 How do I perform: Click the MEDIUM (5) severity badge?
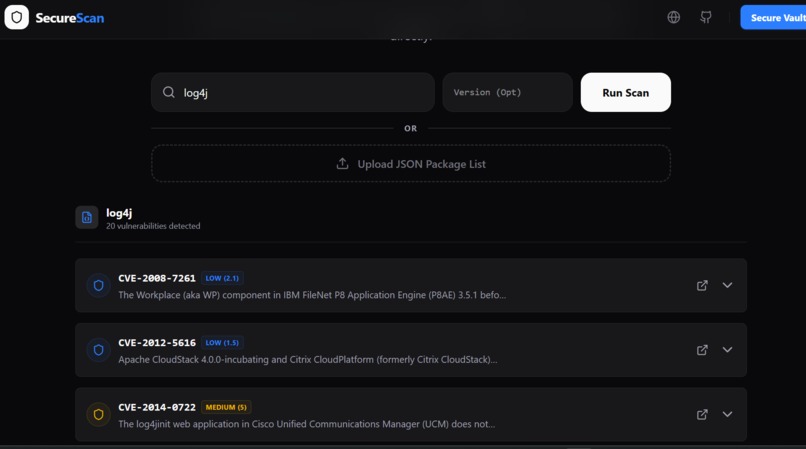click(226, 407)
